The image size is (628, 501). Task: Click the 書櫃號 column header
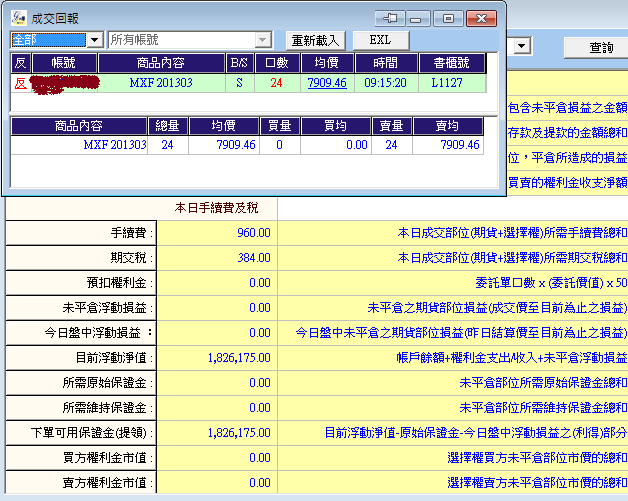coord(451,63)
